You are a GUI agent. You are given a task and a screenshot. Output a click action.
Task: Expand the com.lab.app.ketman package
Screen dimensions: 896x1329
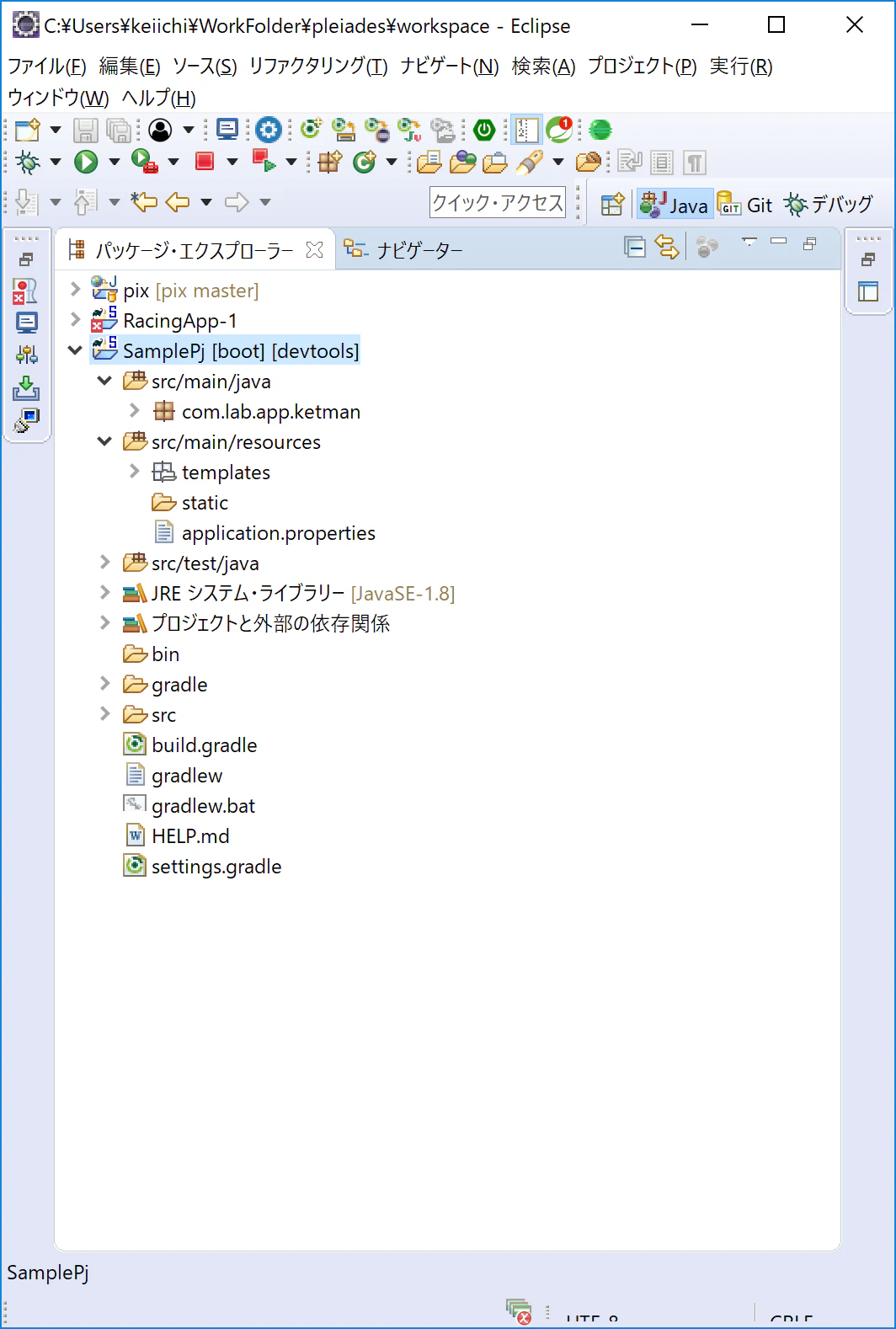[135, 411]
